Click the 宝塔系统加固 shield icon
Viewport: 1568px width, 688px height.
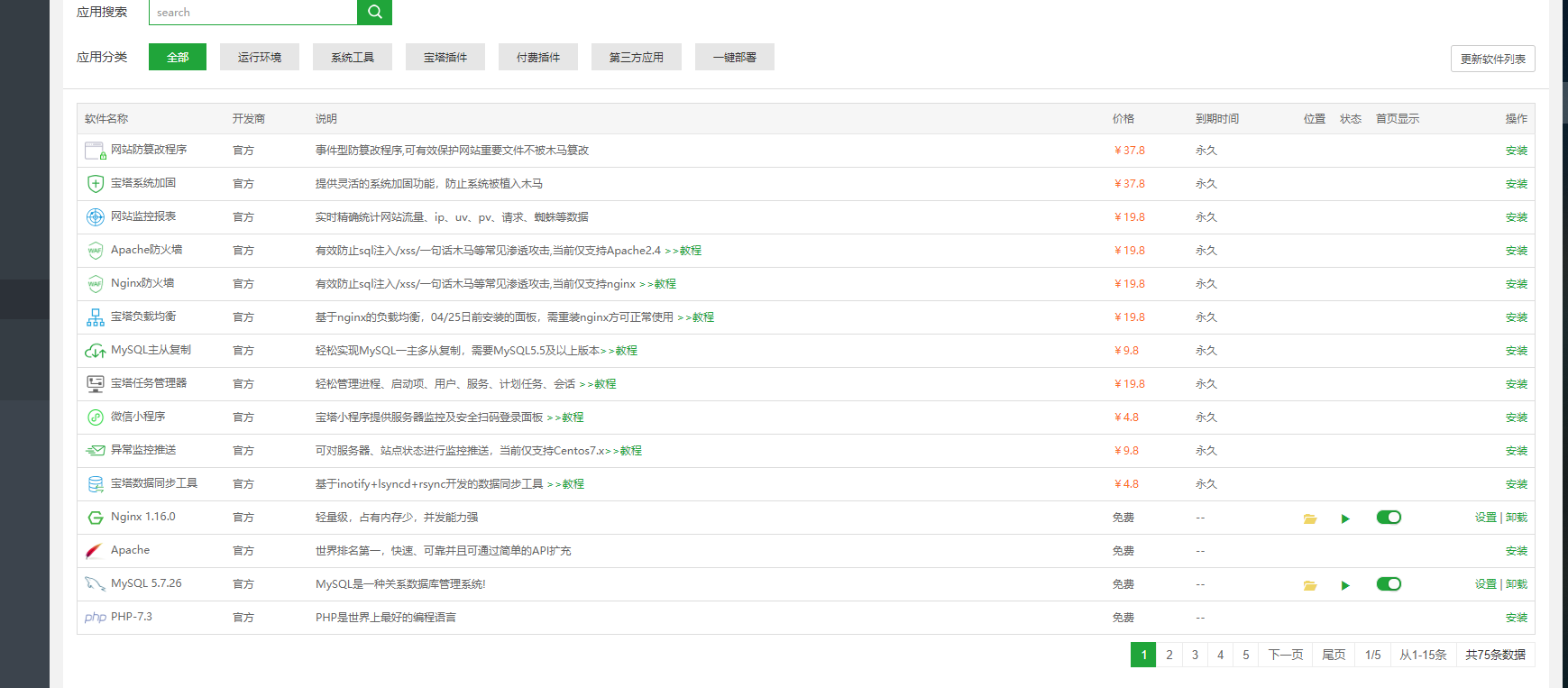96,184
